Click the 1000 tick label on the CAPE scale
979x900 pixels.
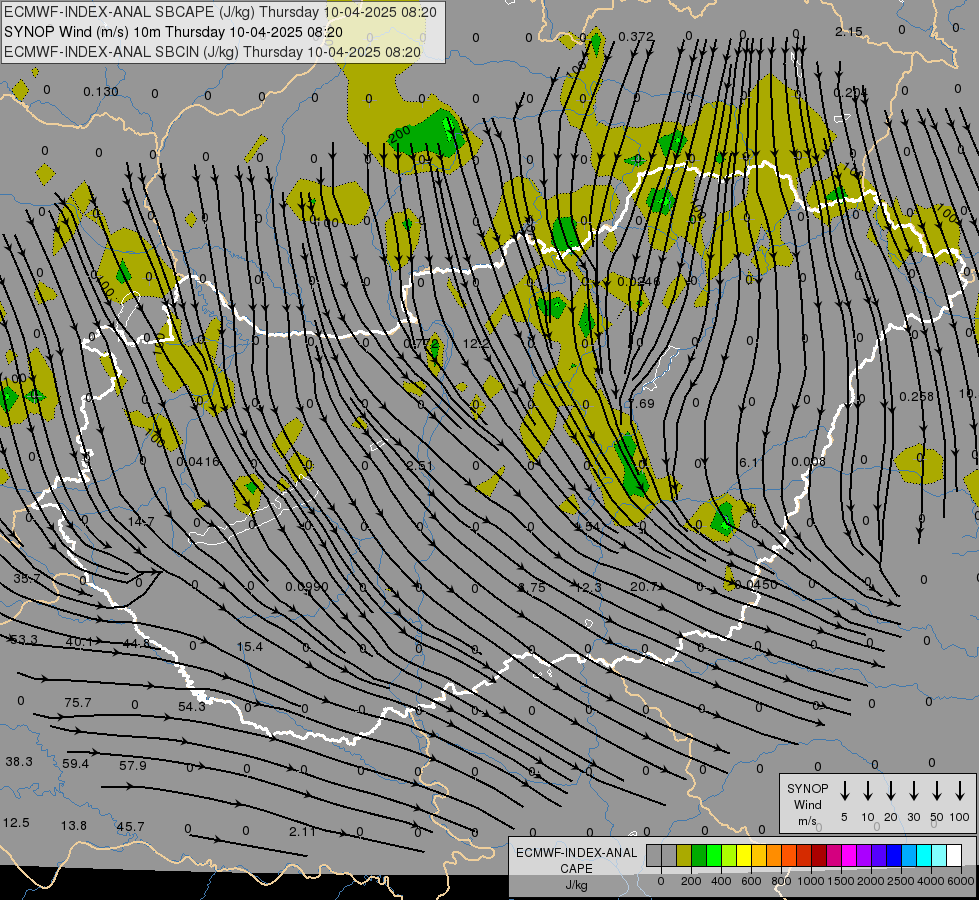point(810,881)
